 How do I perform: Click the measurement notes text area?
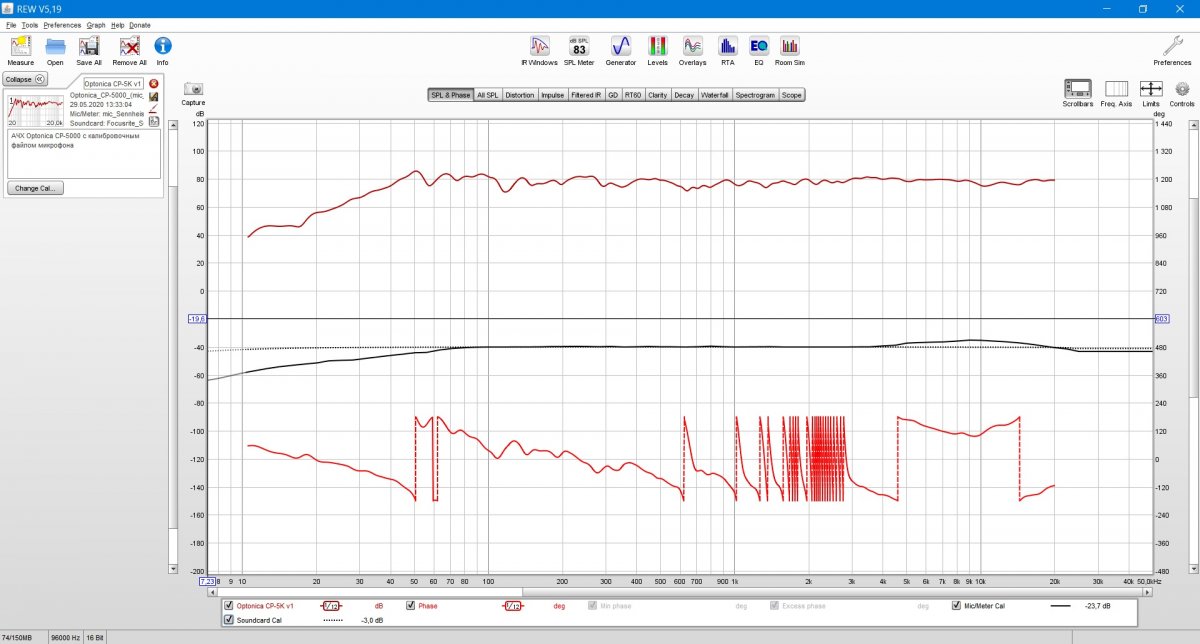point(84,154)
